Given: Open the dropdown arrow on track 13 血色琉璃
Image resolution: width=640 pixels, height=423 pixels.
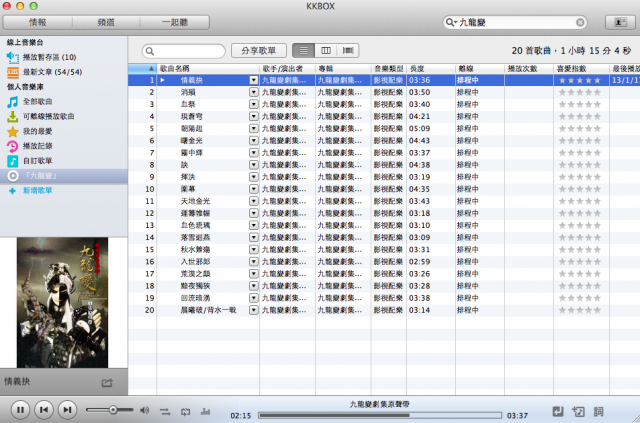Looking at the screenshot, I should (x=254, y=225).
